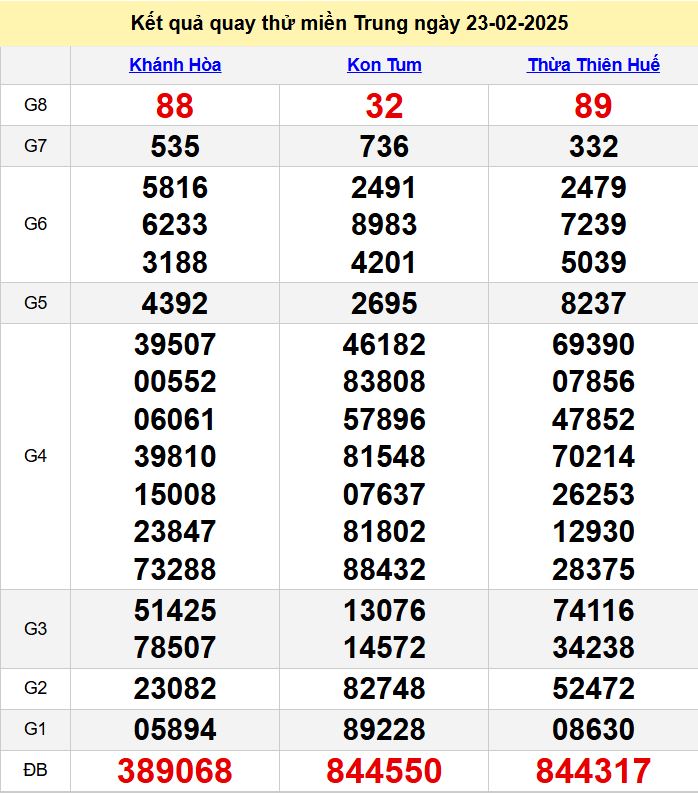Image resolution: width=698 pixels, height=793 pixels.
Task: Click G1 result 89228
Action: click(x=384, y=729)
